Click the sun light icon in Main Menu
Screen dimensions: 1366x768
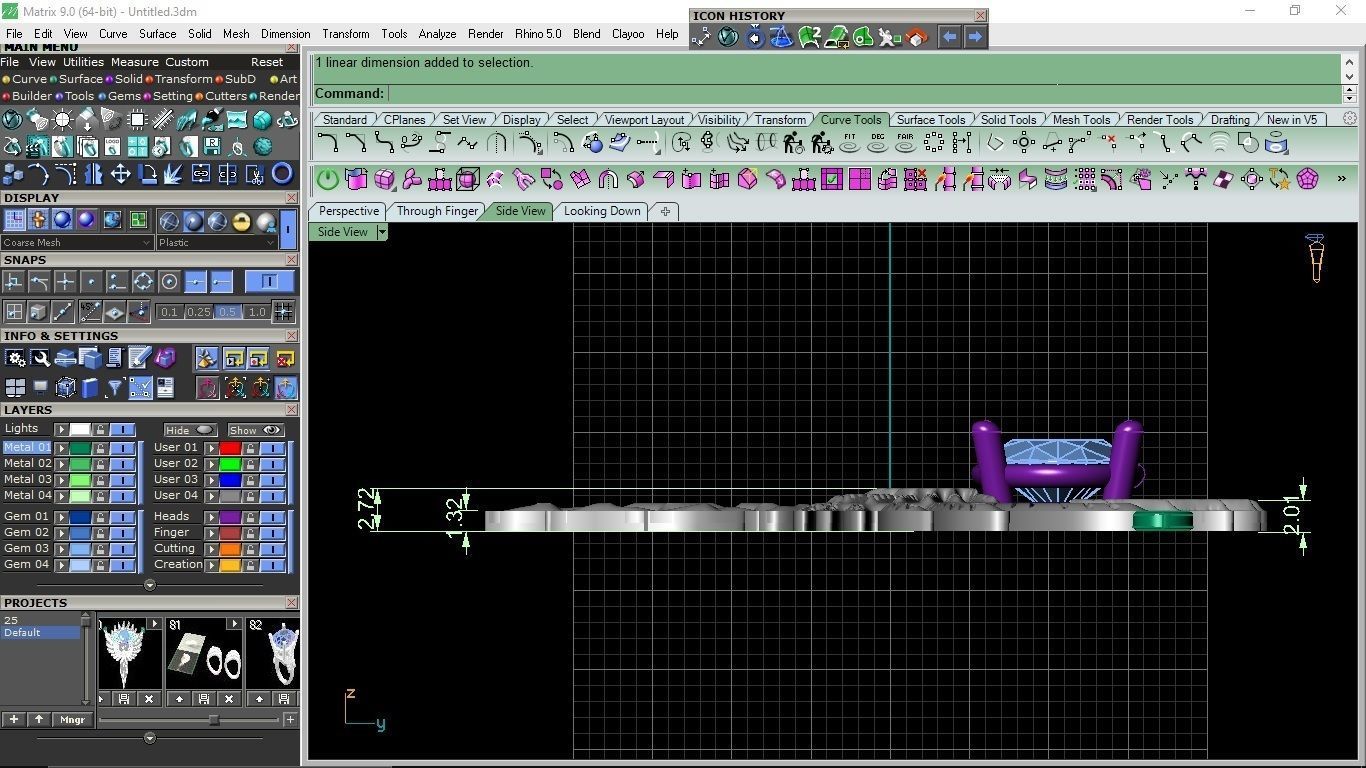point(63,120)
